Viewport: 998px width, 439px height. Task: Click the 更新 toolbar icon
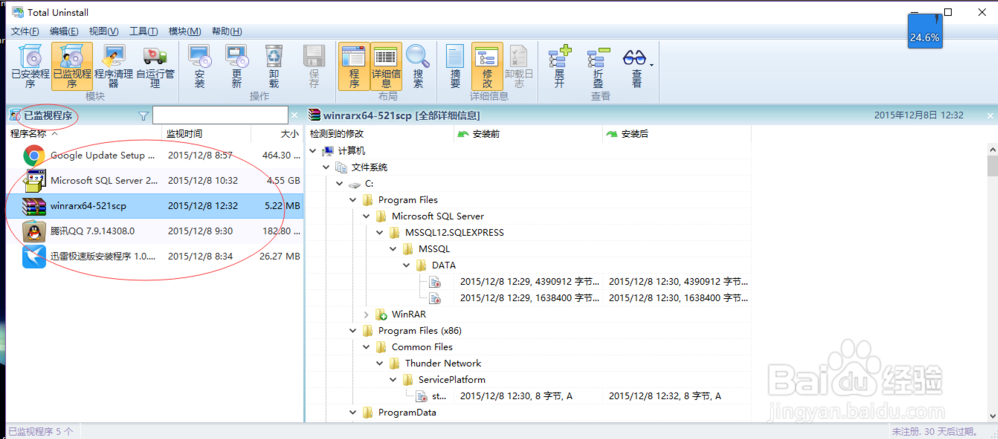tap(237, 66)
